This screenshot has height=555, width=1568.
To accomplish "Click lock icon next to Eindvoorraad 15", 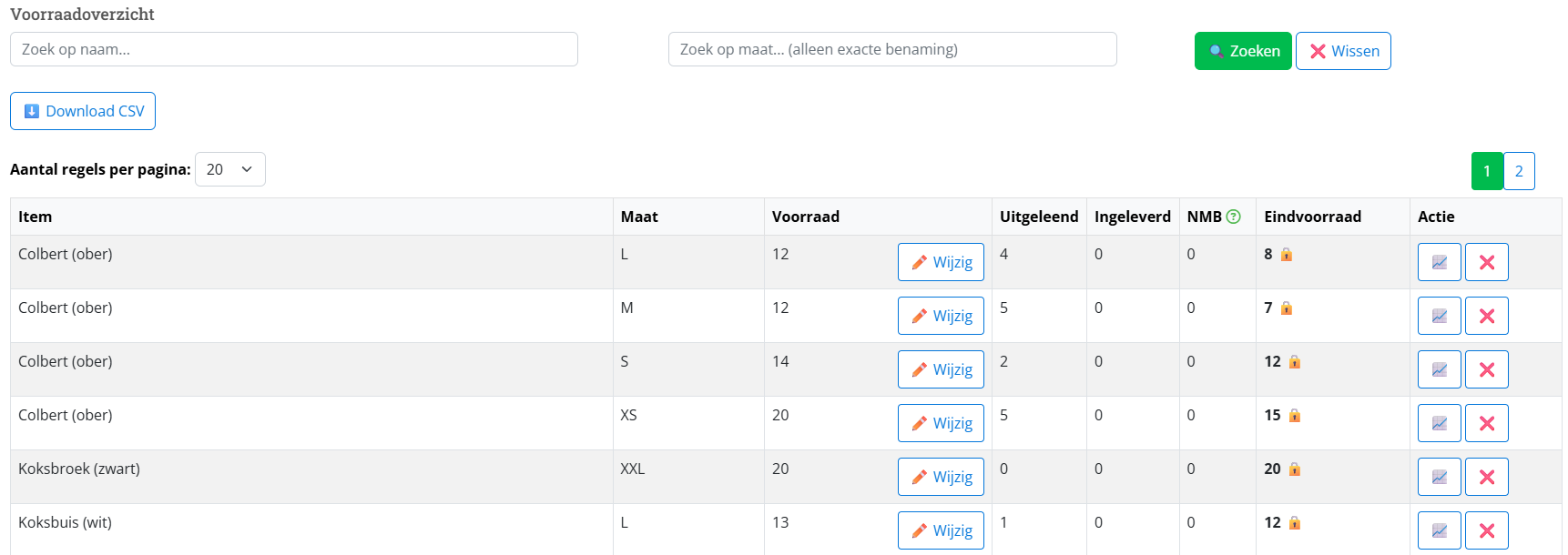I will coord(1294,416).
